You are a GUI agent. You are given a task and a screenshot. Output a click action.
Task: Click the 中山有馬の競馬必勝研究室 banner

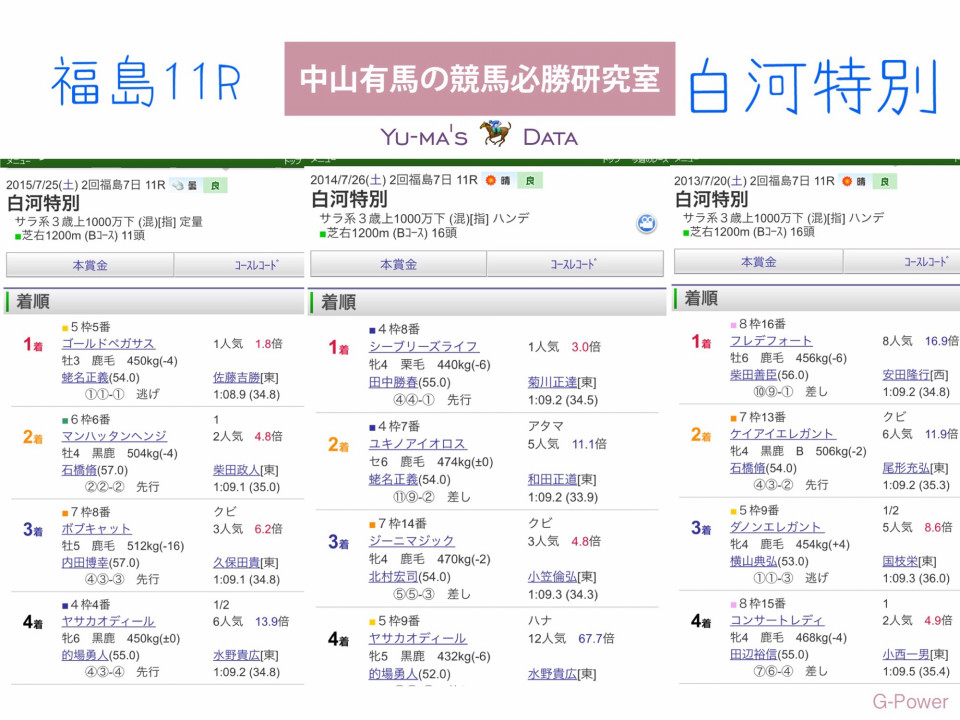480,79
